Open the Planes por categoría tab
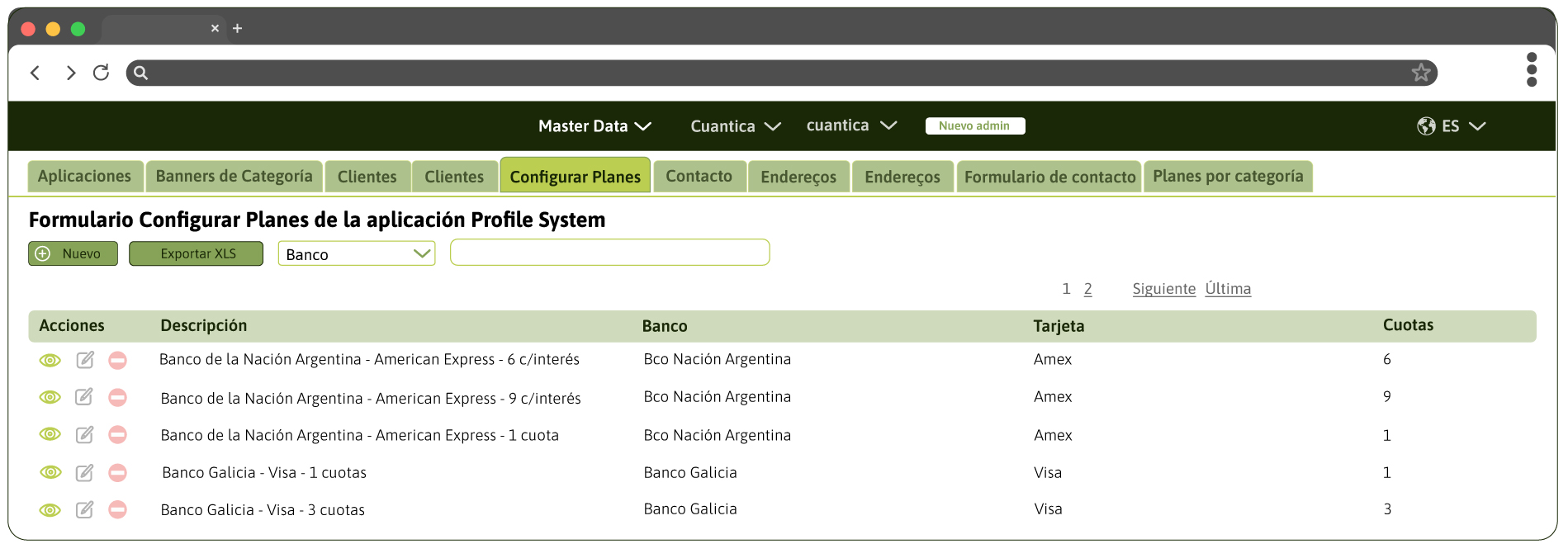The width and height of the screenshot is (1568, 544). (1227, 177)
